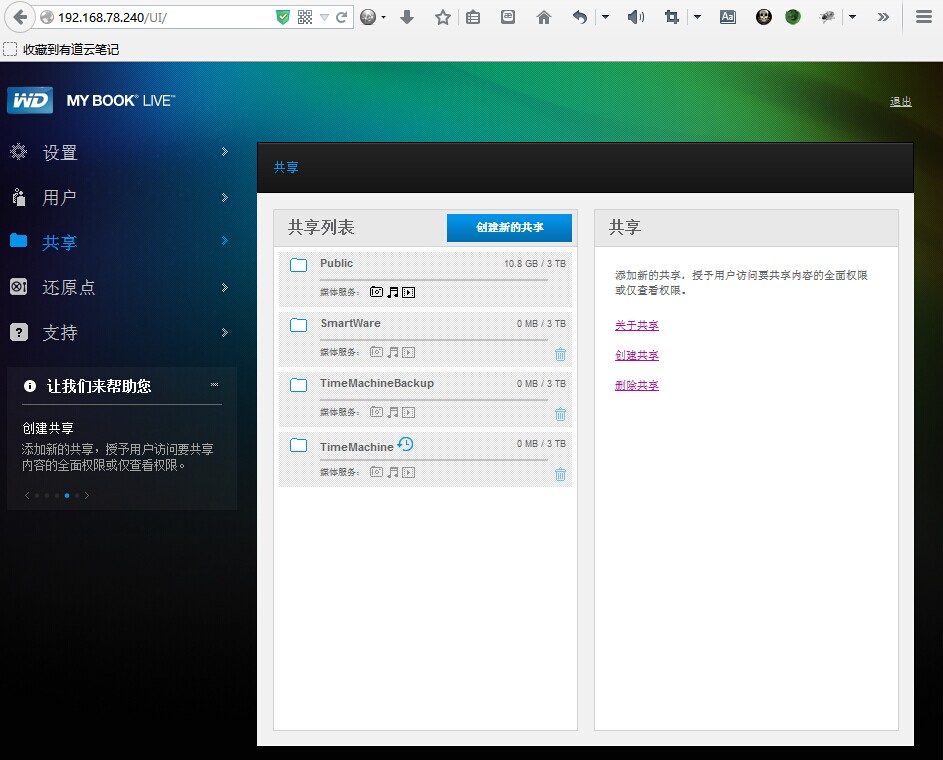This screenshot has width=943, height=760.
Task: Toggle video media serving for Public
Action: click(x=408, y=292)
